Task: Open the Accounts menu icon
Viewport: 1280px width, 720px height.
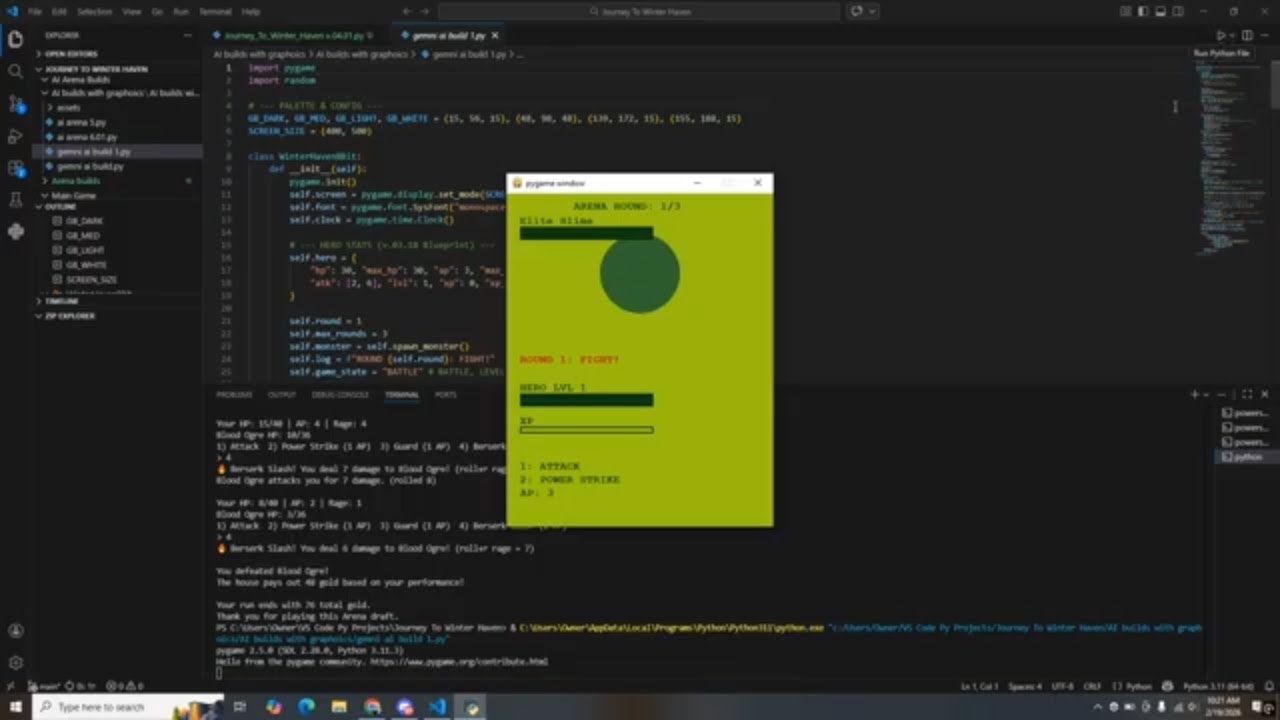Action: click(15, 631)
